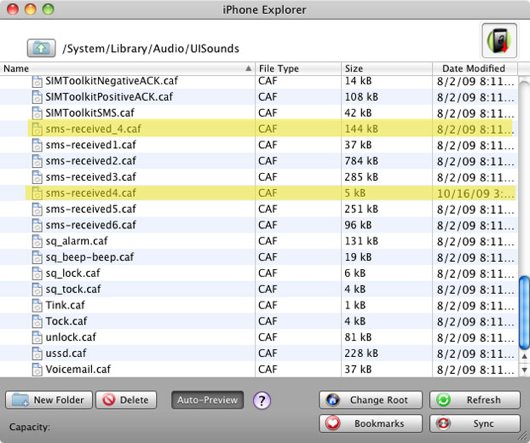
Task: Click file icon beside SIMToolkitPositiveACK.caf
Action: [x=37, y=97]
